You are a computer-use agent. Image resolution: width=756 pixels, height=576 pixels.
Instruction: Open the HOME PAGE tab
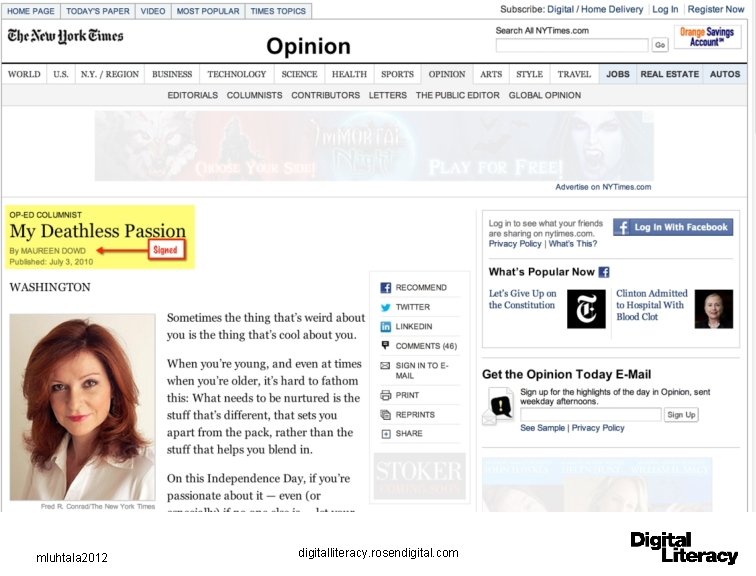(x=31, y=11)
